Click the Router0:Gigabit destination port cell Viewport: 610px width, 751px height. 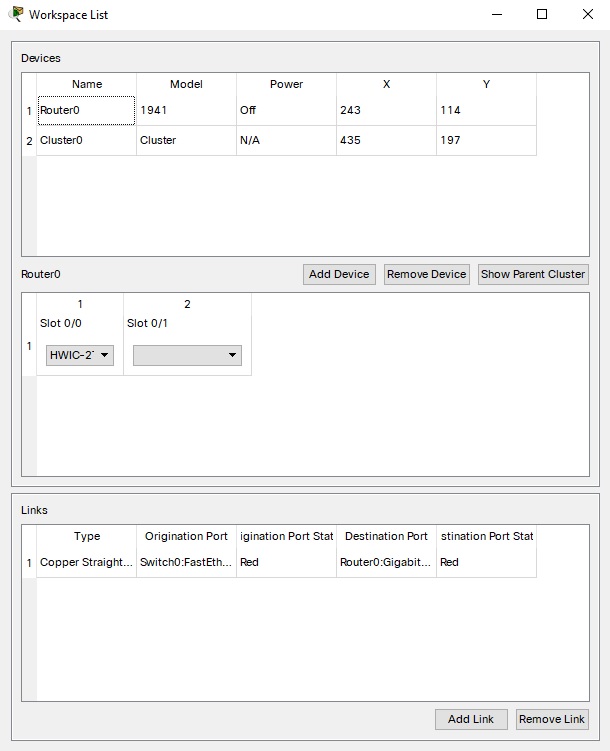point(386,562)
